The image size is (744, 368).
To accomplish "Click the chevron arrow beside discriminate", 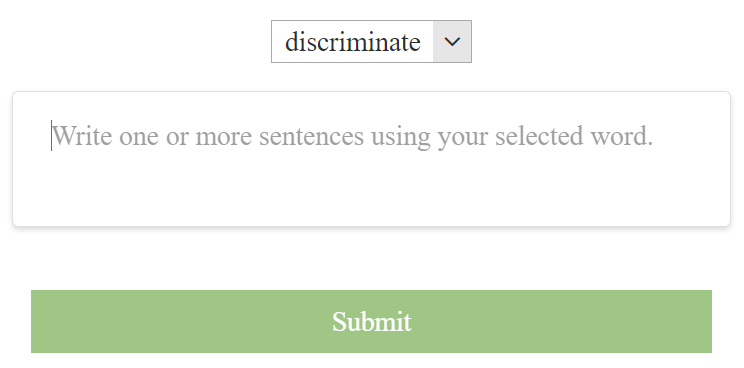I will [452, 42].
